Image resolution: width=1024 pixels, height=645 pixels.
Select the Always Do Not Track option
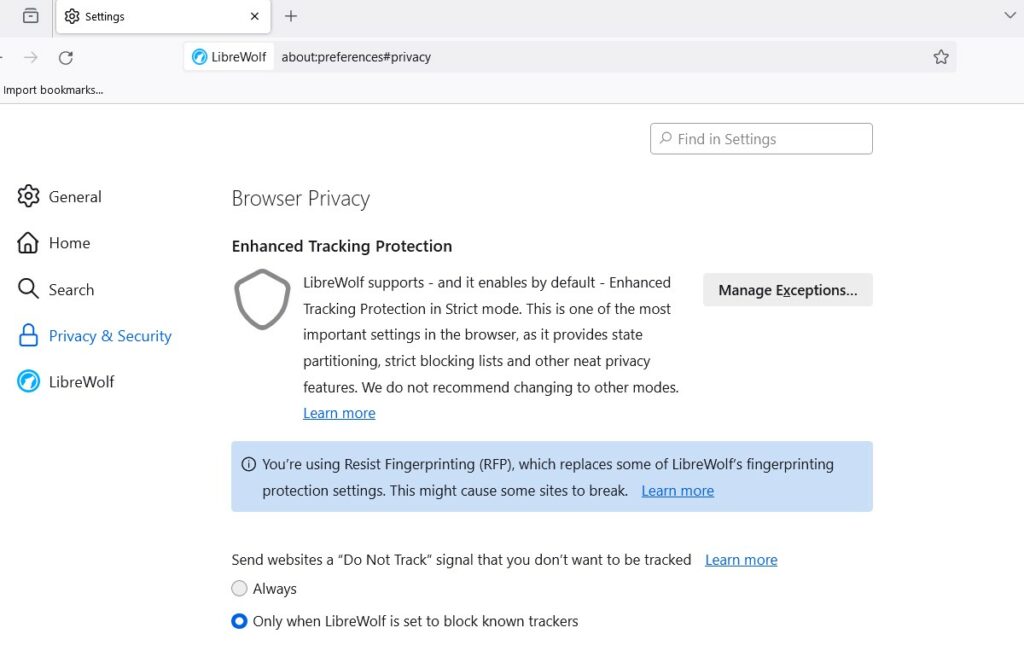coord(239,588)
